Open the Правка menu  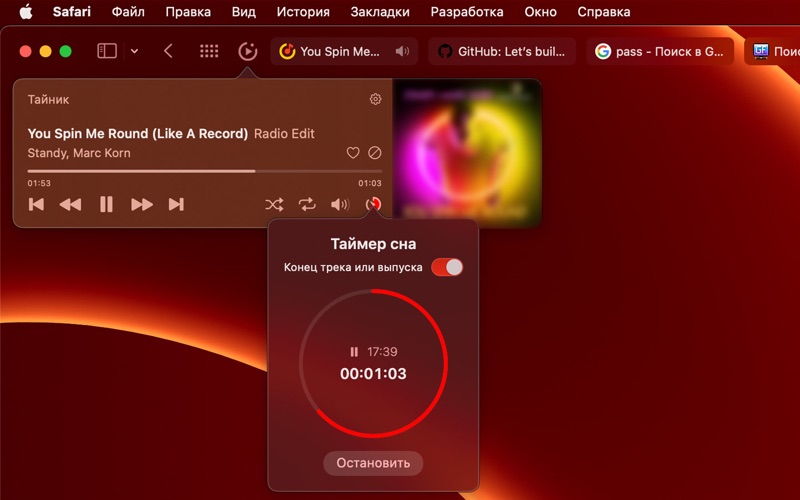pyautogui.click(x=188, y=11)
